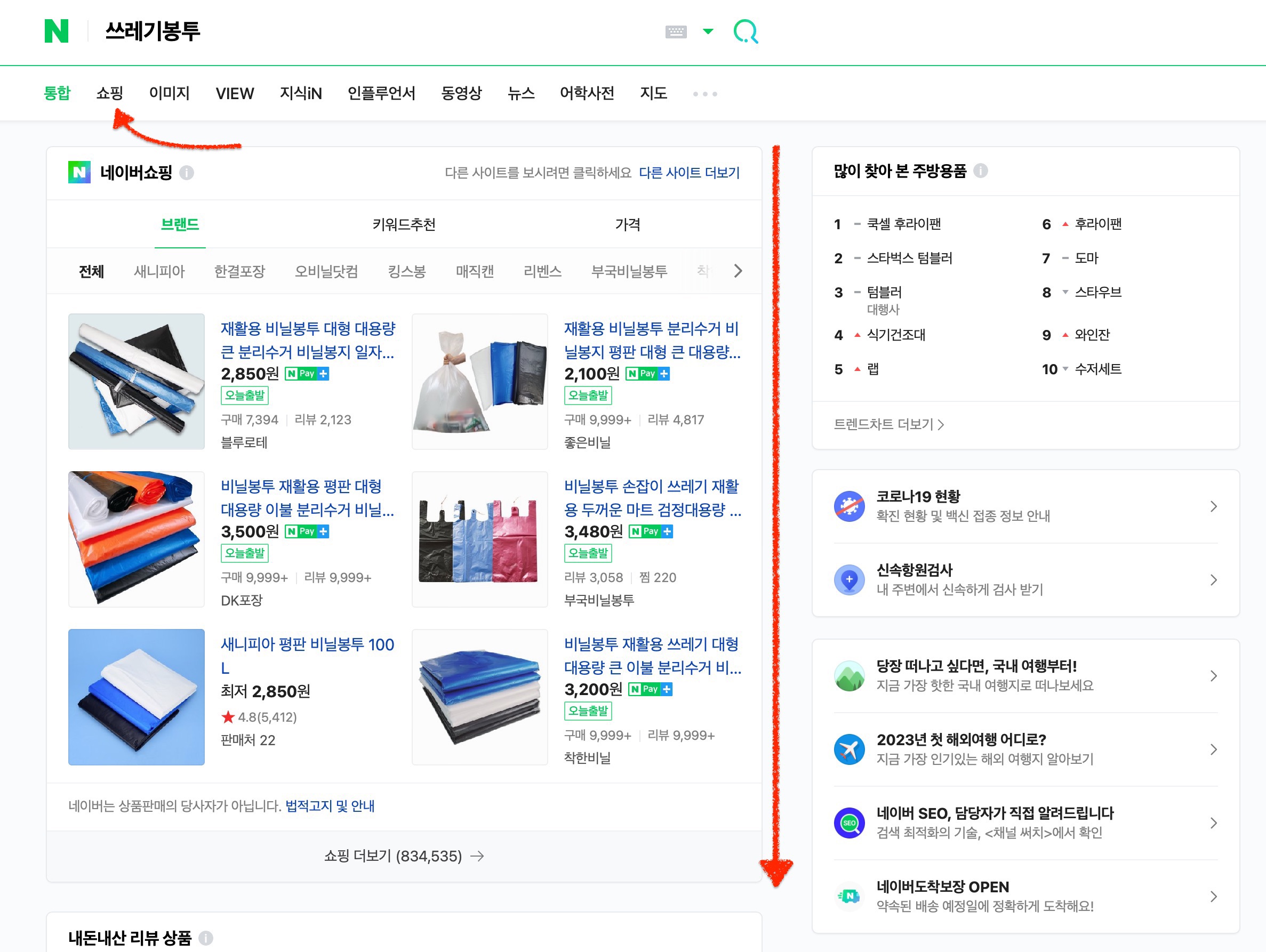Click the 네이버도착보장 OPEN truck icon
The height and width of the screenshot is (952, 1266).
point(850,896)
